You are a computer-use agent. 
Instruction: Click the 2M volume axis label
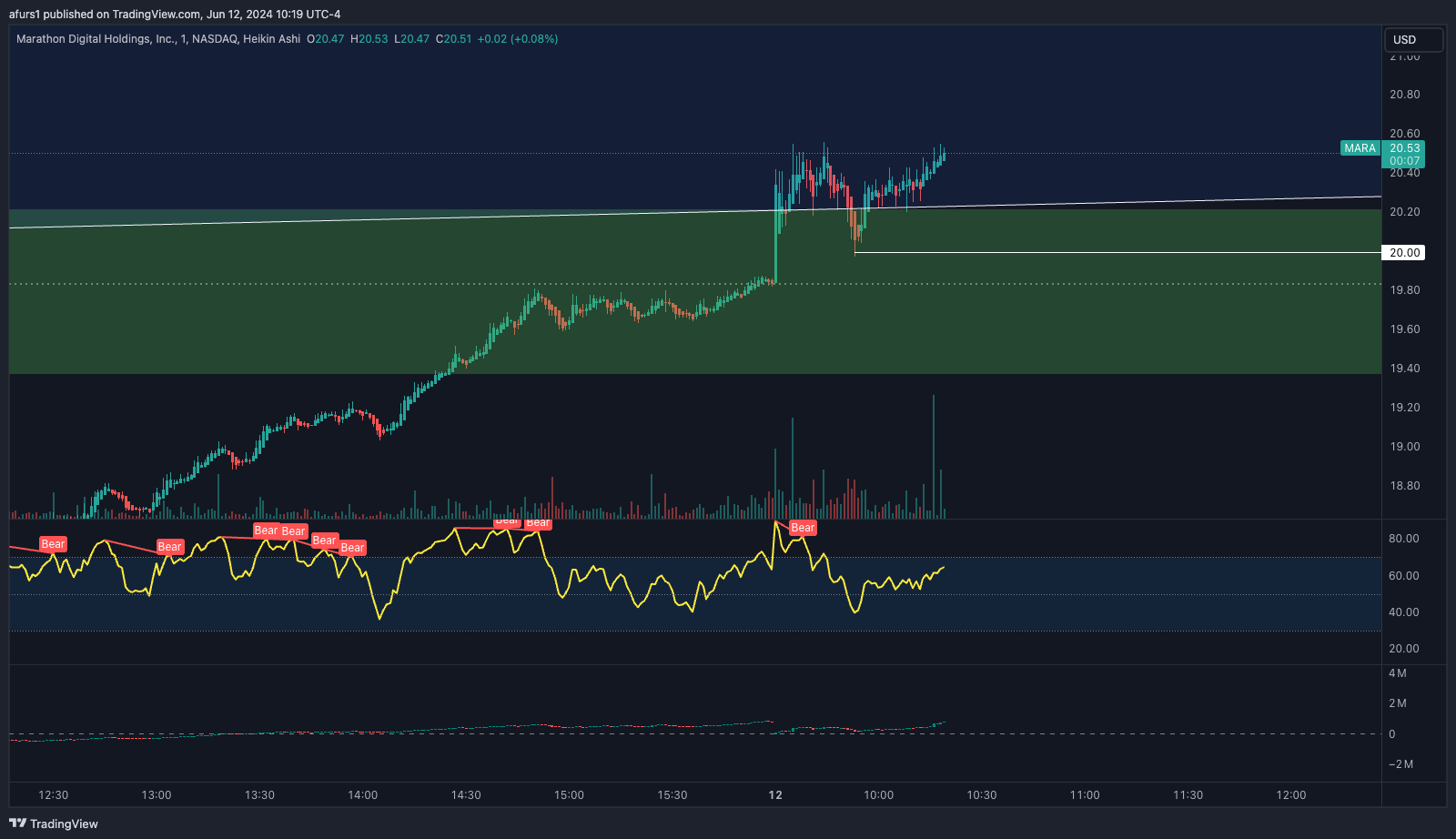pyautogui.click(x=1398, y=703)
